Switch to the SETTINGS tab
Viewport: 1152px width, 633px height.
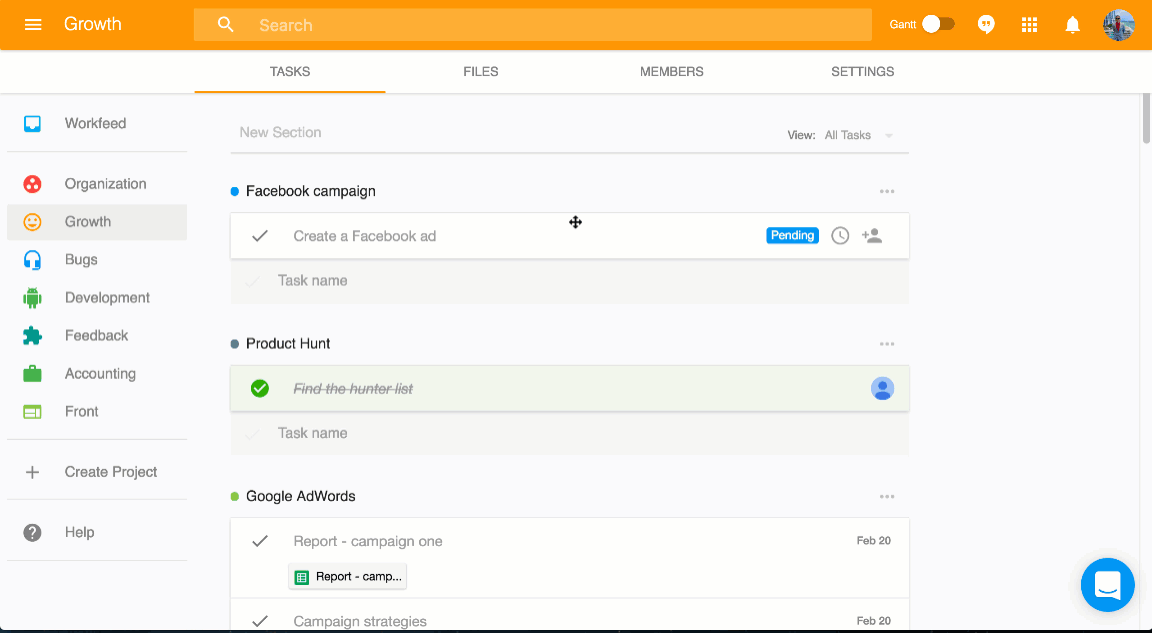(863, 71)
